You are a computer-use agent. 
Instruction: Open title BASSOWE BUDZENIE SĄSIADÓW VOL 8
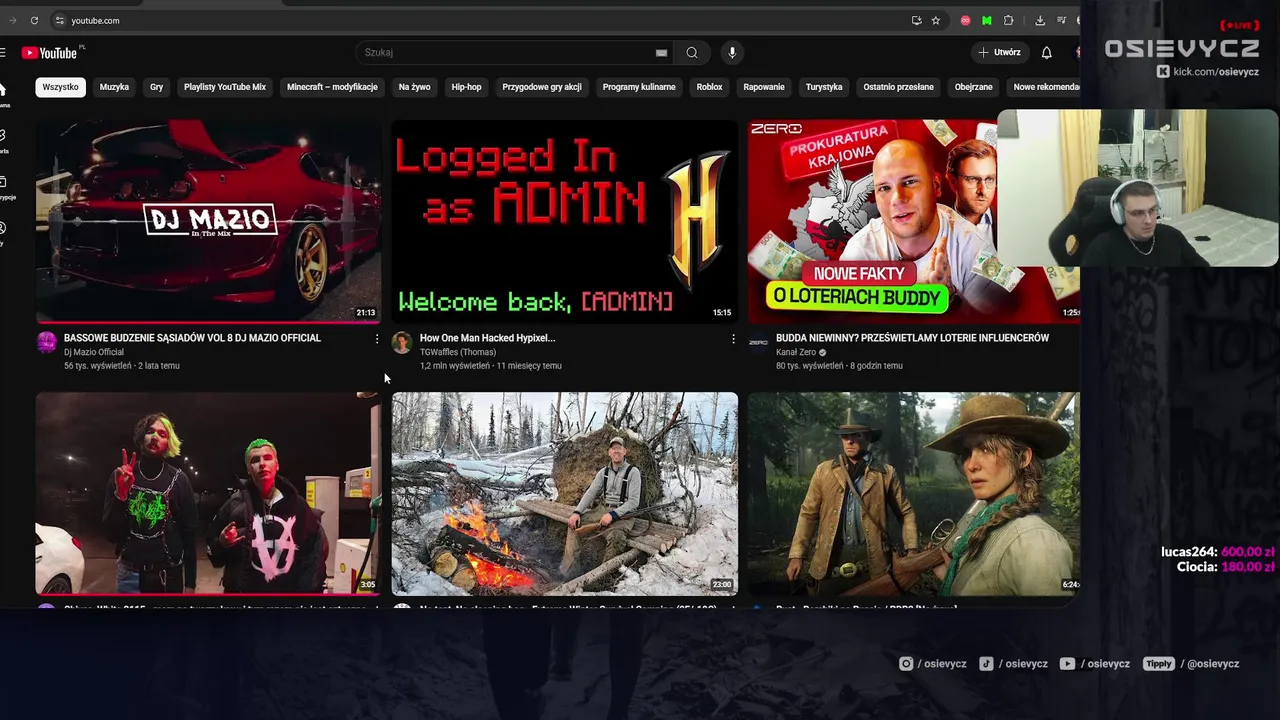192,338
